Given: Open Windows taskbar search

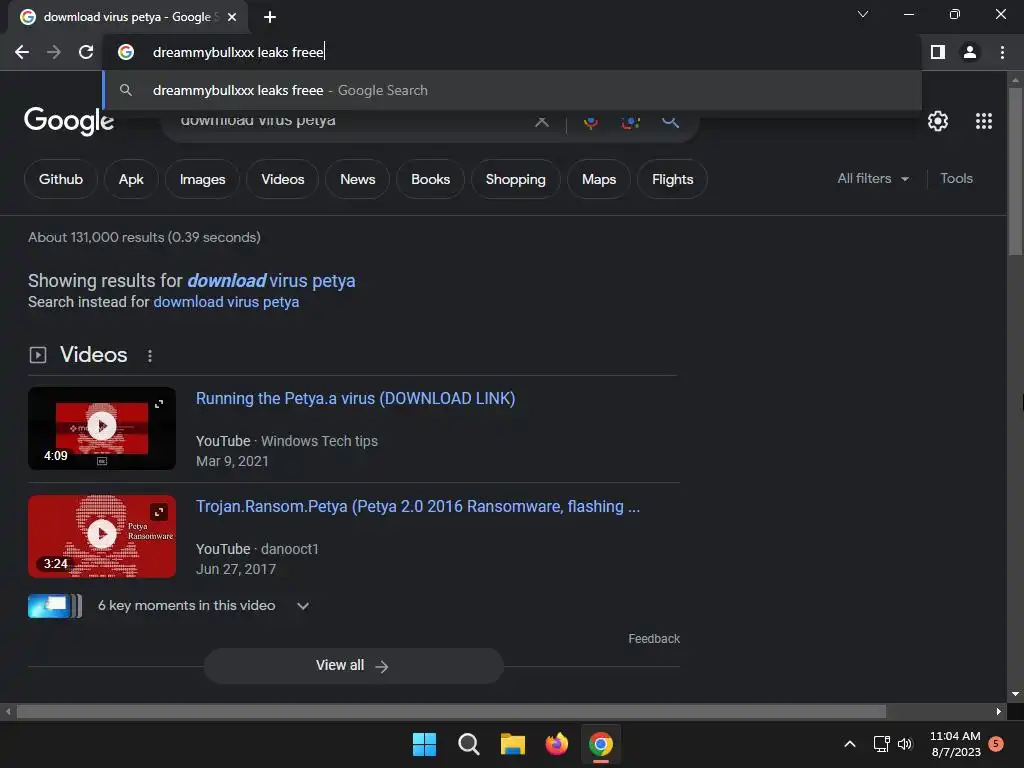Looking at the screenshot, I should tap(468, 744).
